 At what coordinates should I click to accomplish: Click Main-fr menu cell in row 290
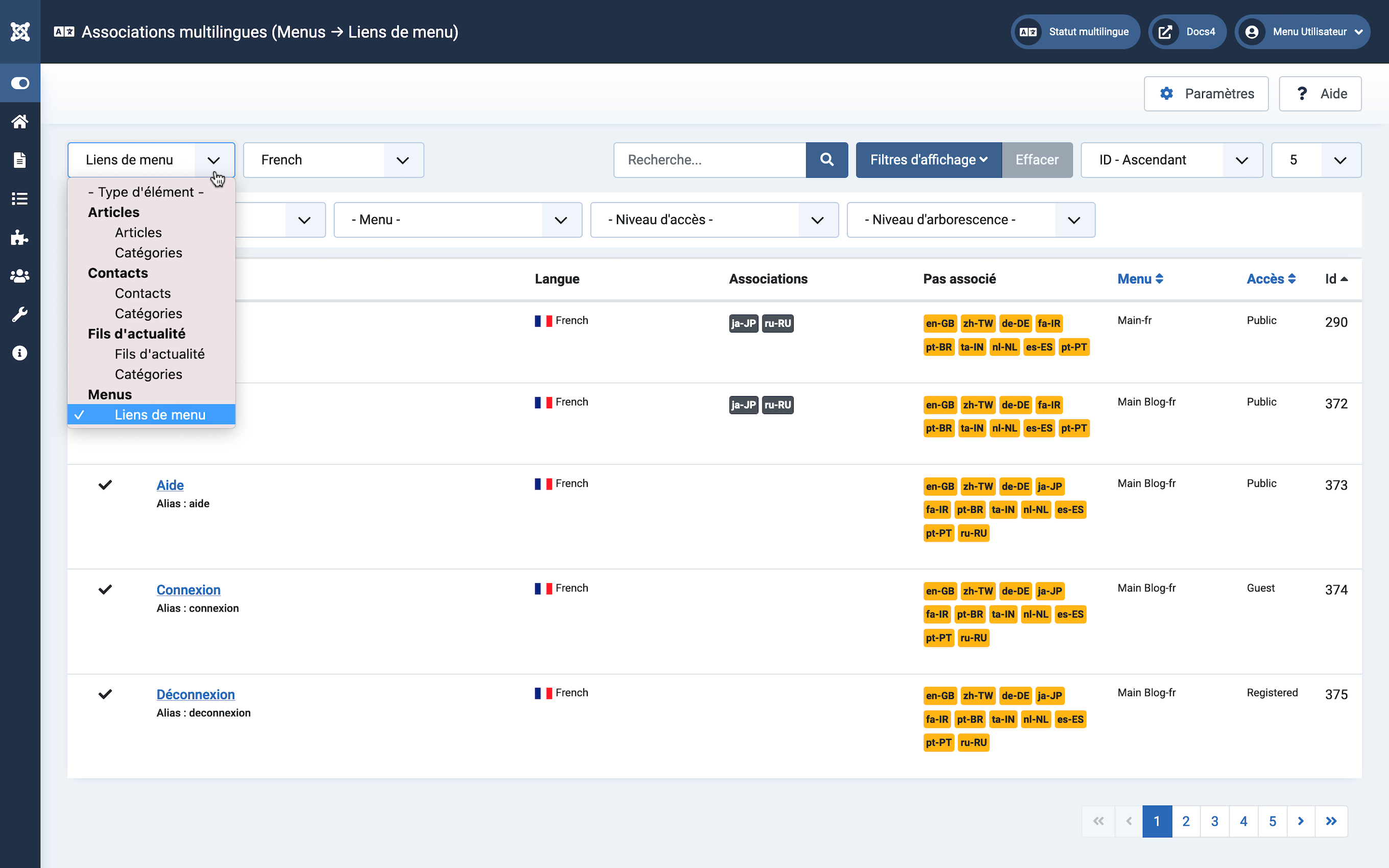(1134, 320)
